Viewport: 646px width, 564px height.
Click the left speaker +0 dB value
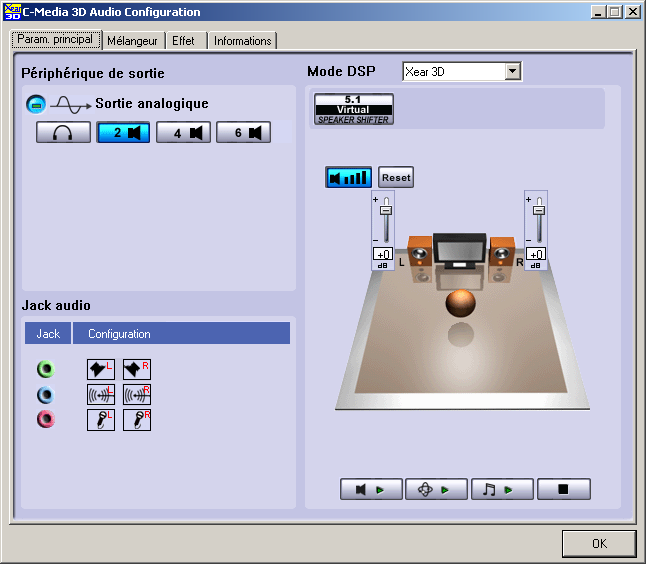(x=383, y=254)
